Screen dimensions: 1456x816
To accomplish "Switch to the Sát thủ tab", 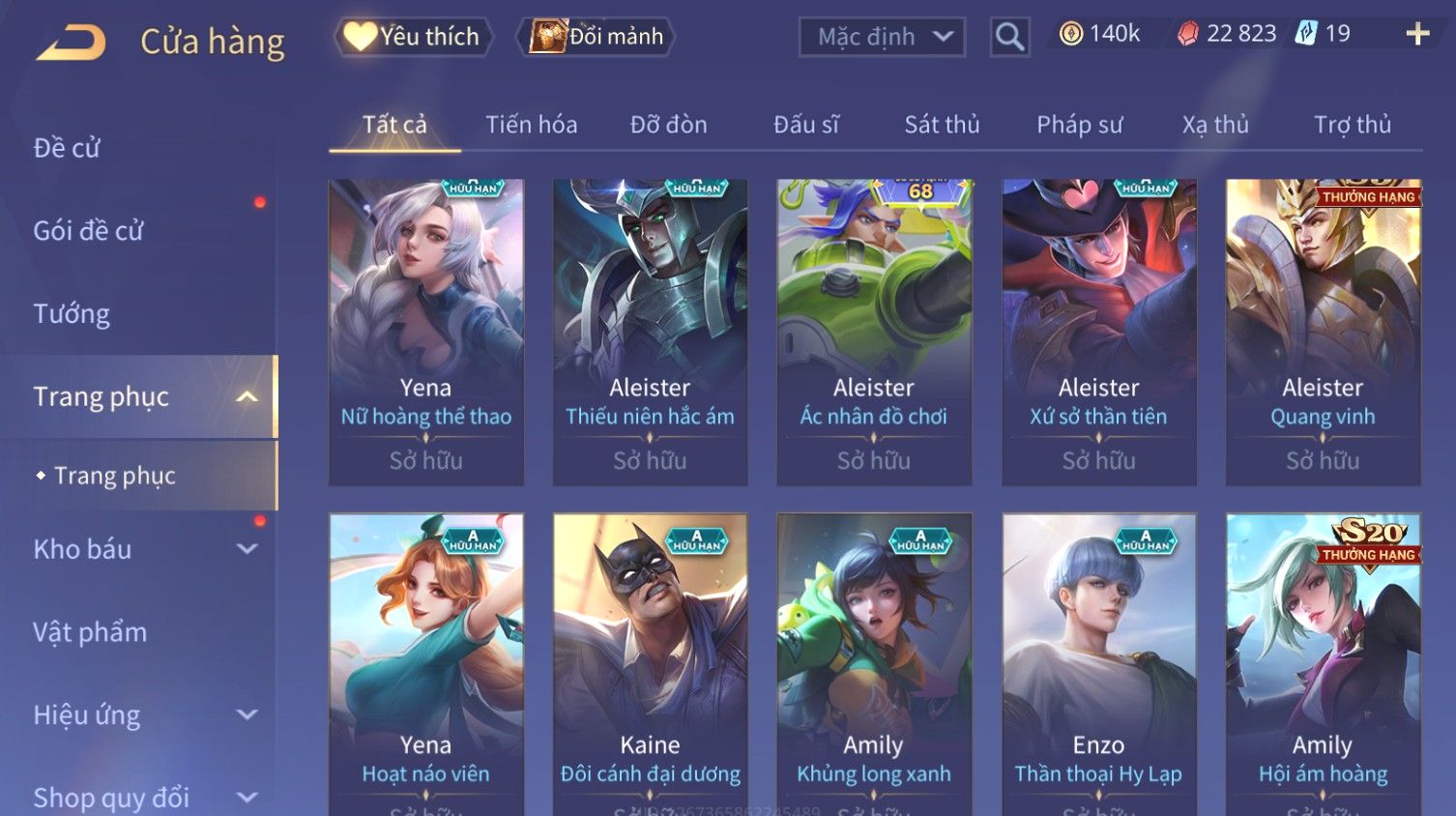I will 942,125.
